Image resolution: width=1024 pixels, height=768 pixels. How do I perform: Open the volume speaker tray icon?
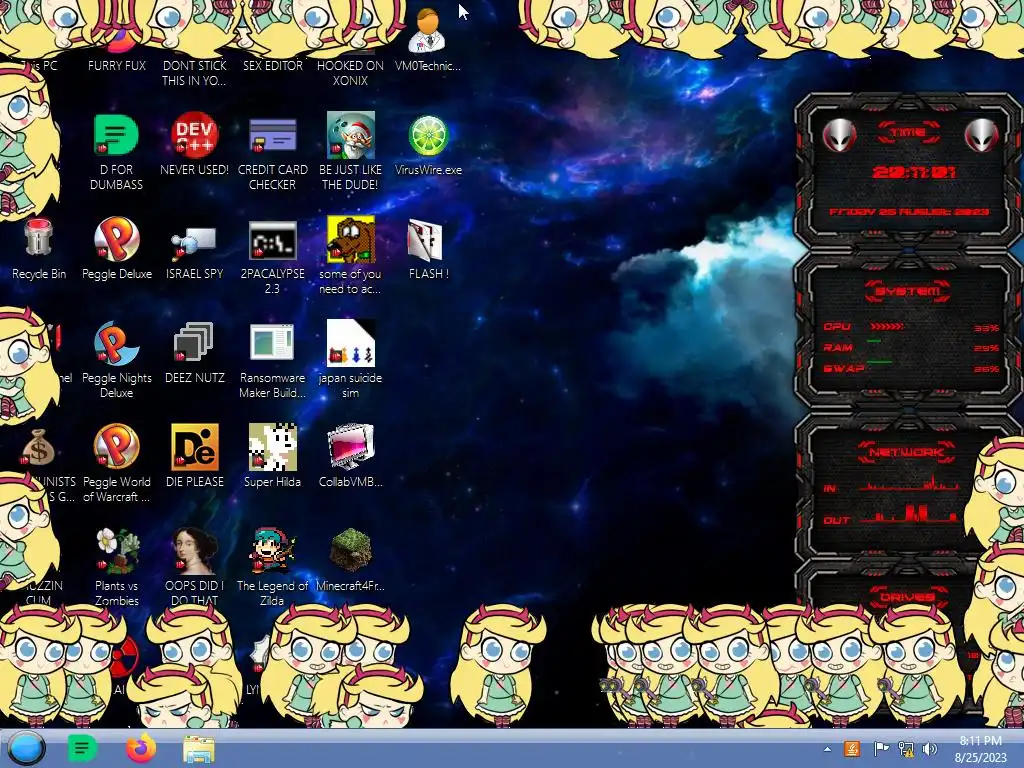click(x=930, y=748)
